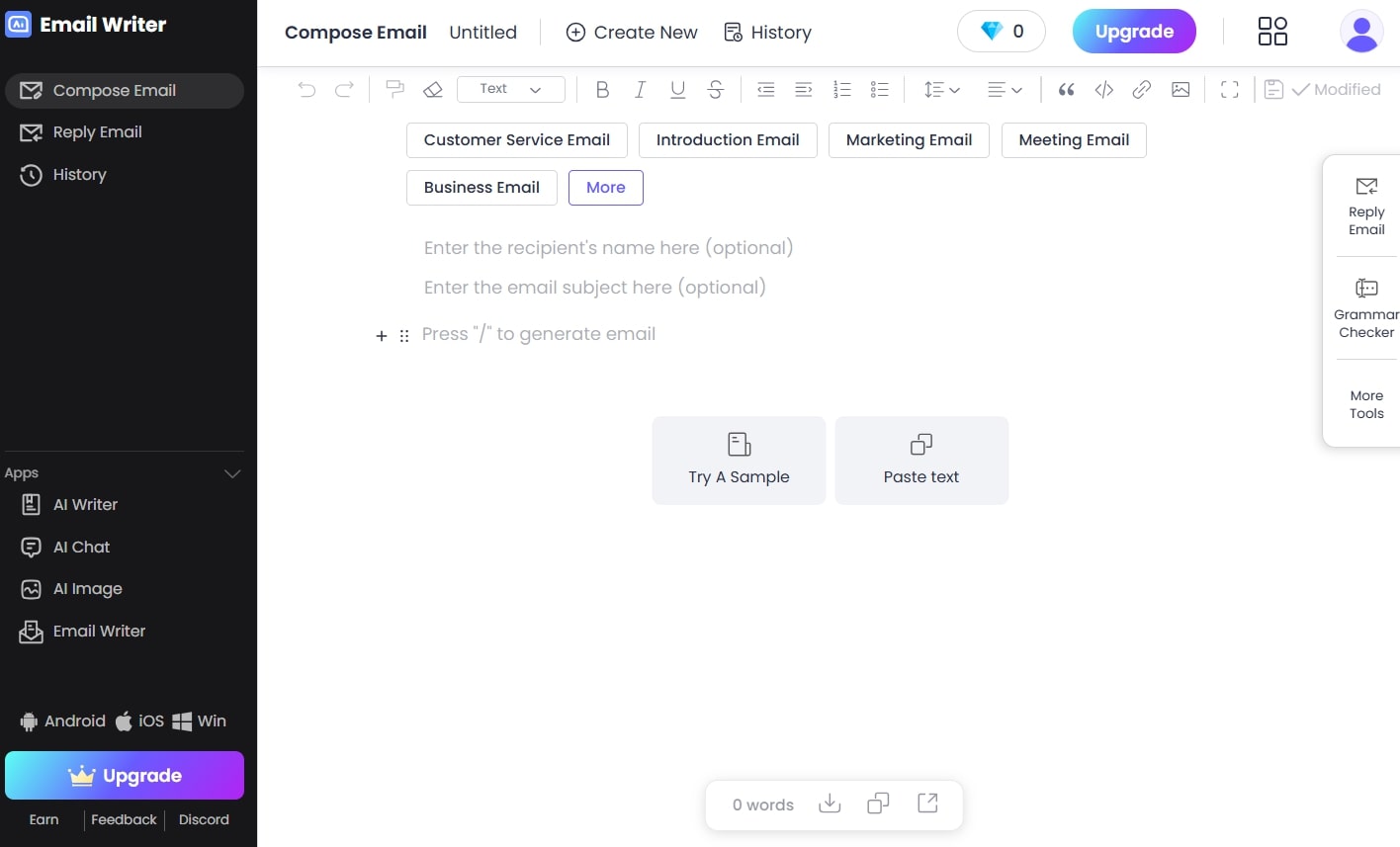Click the eraser clear-format icon
This screenshot has height=847, width=1400.
point(432,90)
